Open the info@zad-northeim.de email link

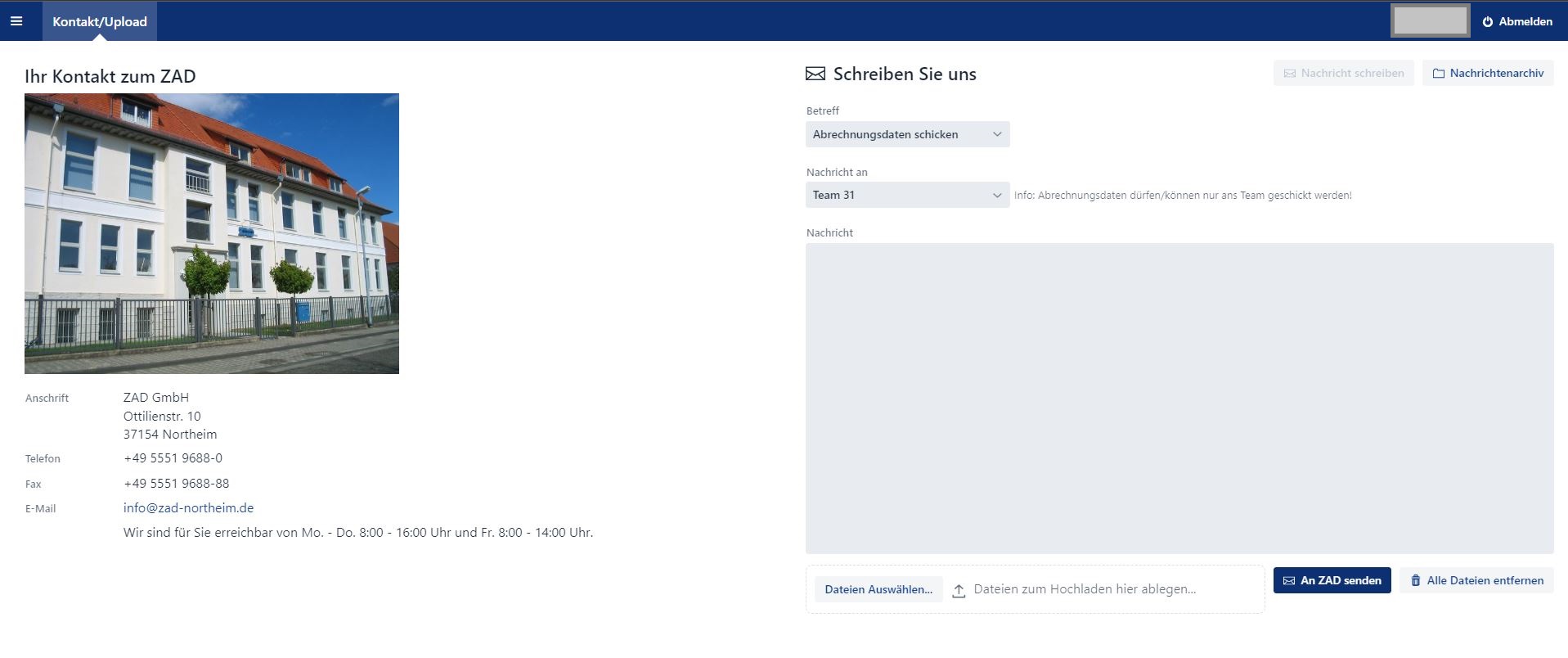(188, 508)
